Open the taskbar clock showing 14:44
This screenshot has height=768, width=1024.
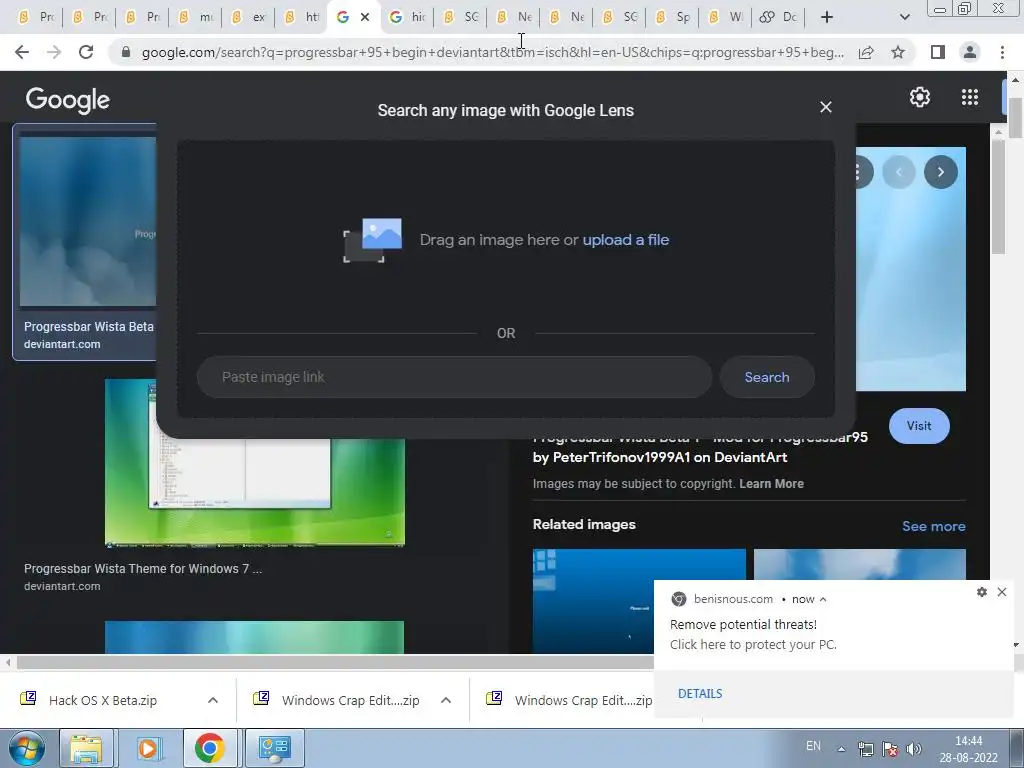pyautogui.click(x=968, y=749)
